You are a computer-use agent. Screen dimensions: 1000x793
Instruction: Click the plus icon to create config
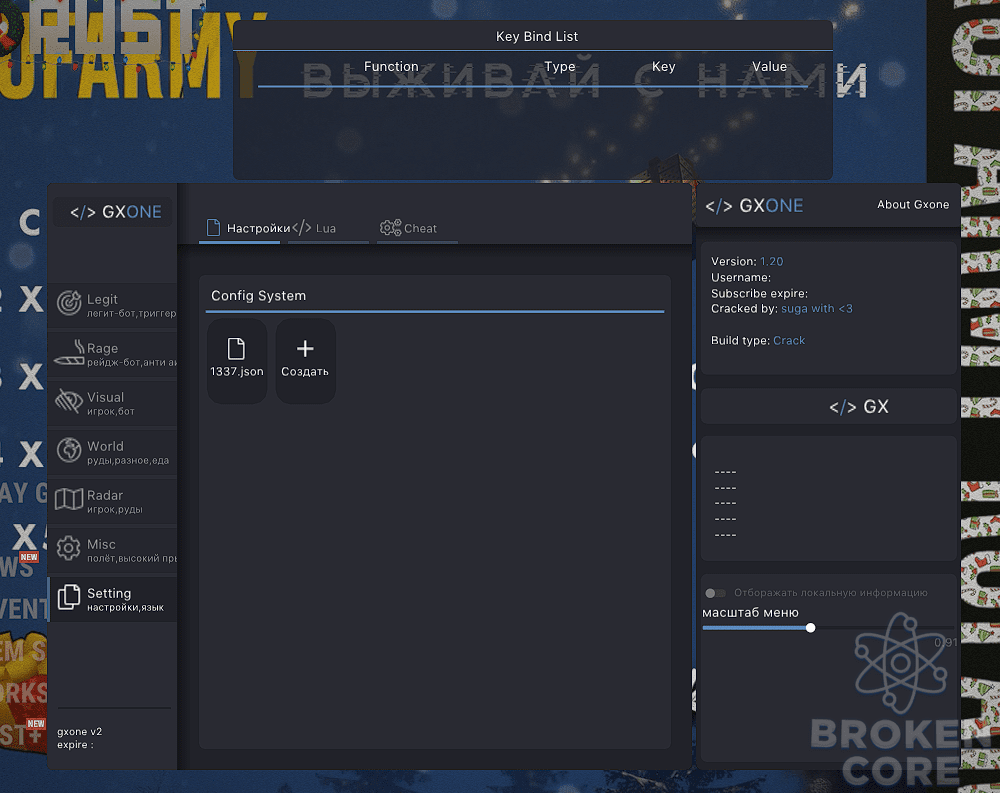click(x=305, y=348)
